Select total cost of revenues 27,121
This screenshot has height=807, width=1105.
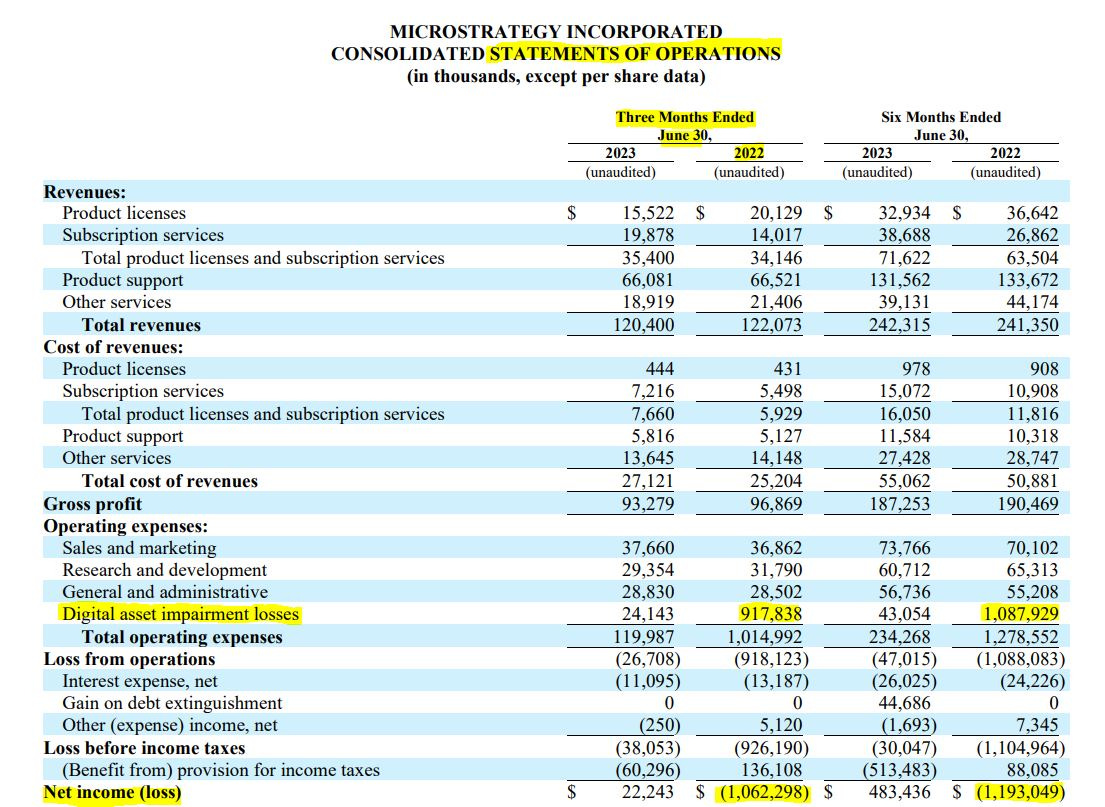tap(648, 481)
